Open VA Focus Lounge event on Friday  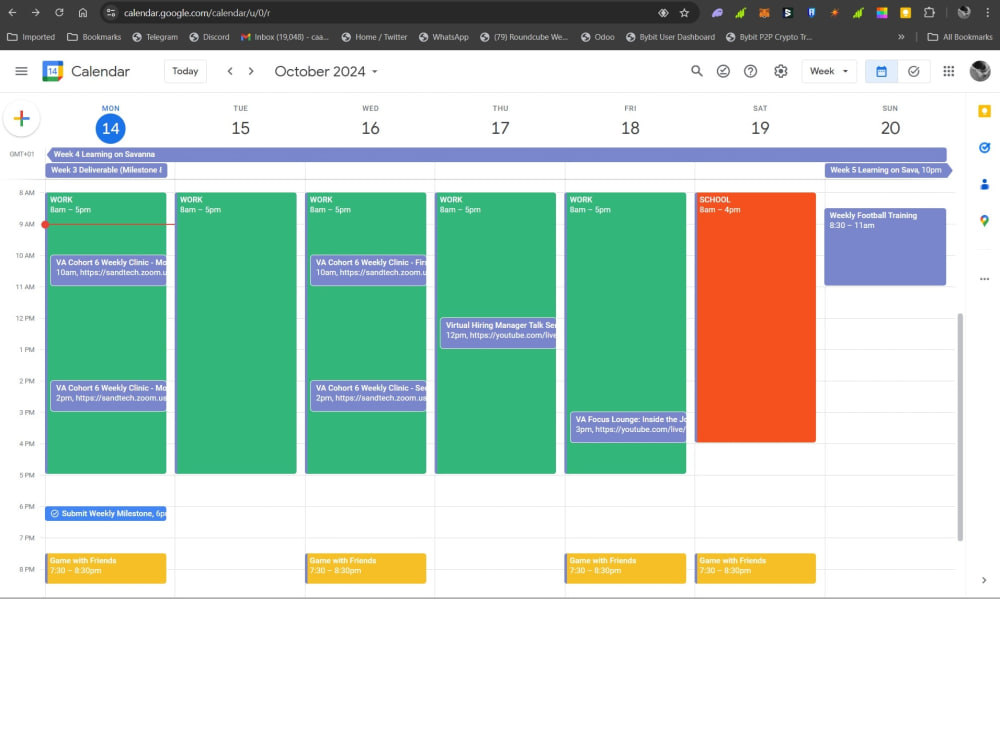click(628, 427)
